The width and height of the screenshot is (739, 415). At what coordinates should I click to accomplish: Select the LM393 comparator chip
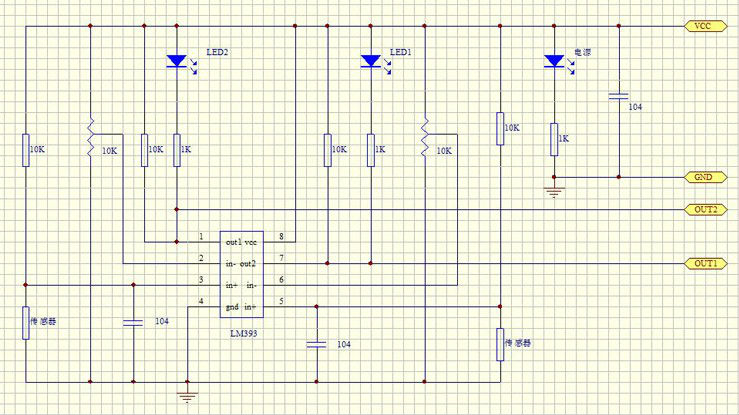pyautogui.click(x=239, y=272)
